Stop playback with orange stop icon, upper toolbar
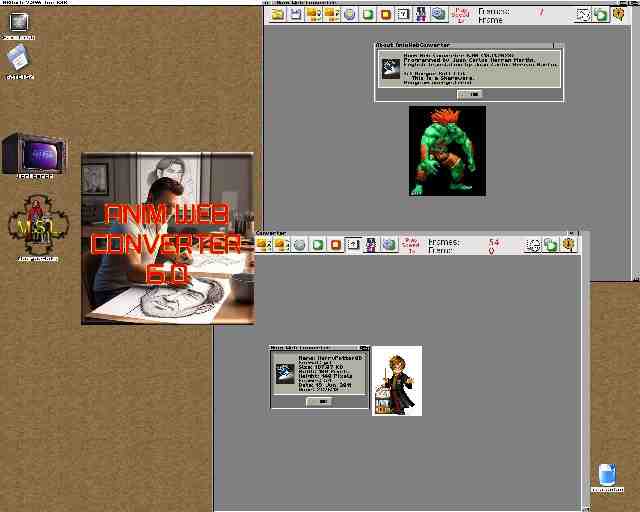Screen dimensions: 640x512 click(386, 14)
